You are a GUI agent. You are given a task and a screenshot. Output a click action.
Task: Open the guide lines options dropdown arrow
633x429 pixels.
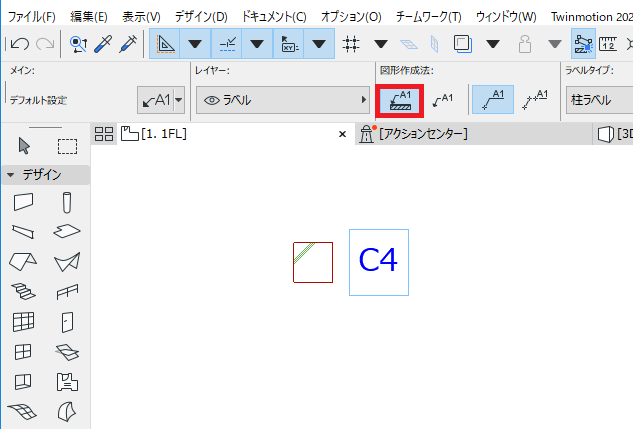click(195, 44)
